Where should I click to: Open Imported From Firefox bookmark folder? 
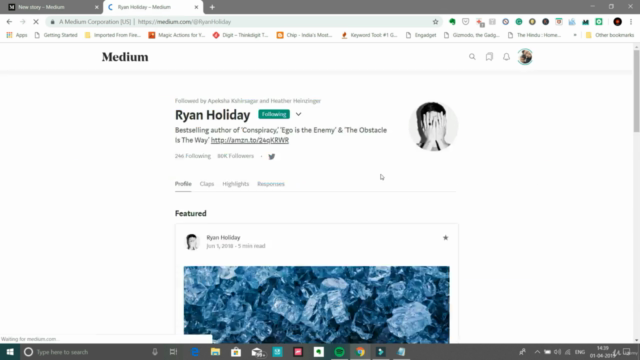113,35
